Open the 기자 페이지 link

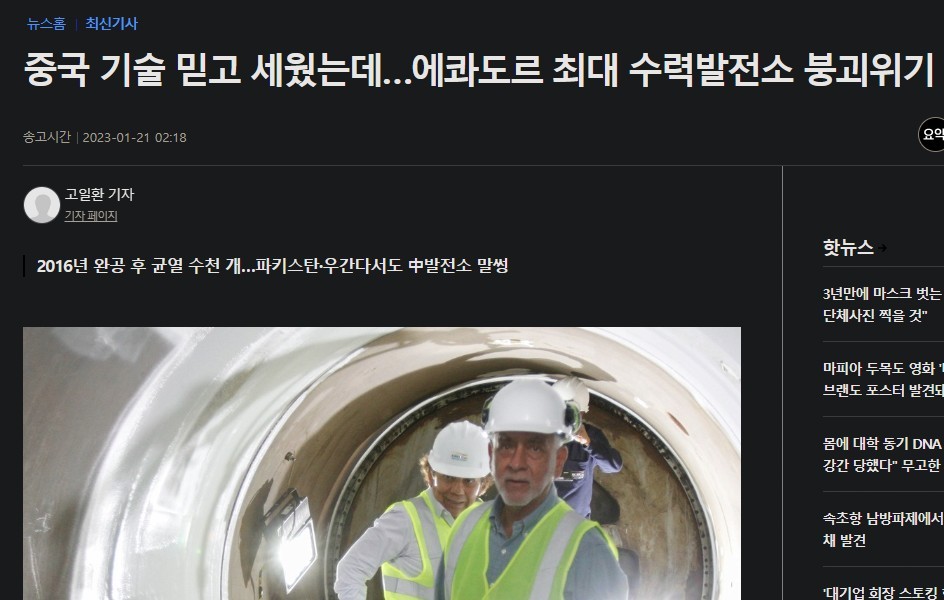click(91, 215)
